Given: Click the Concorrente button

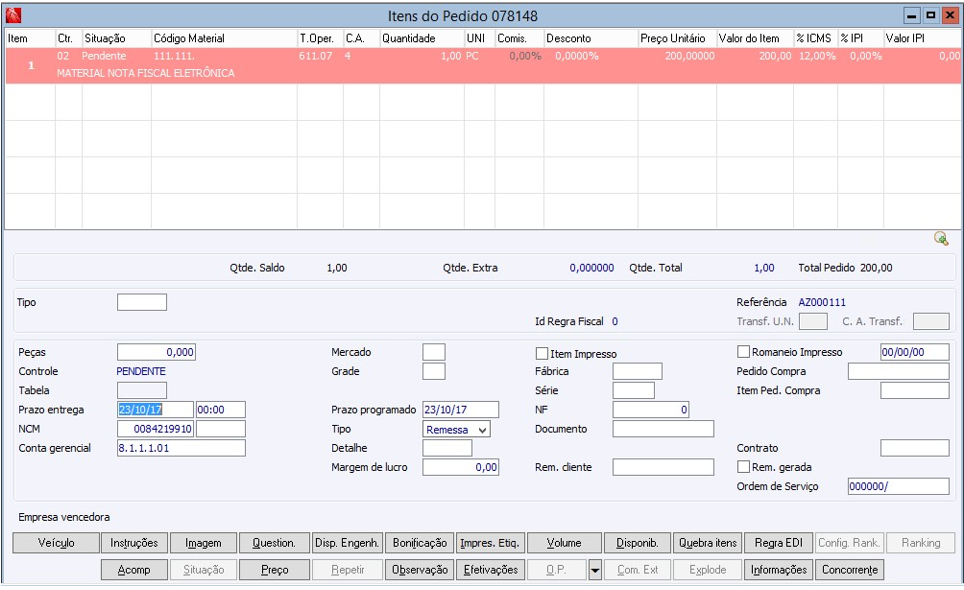Looking at the screenshot, I should point(850,570).
